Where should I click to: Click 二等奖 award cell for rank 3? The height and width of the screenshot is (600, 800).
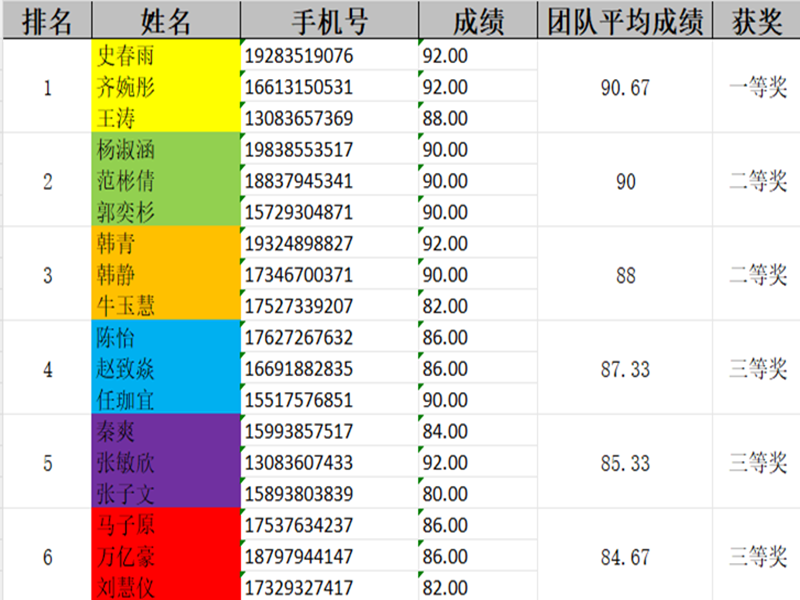756,274
